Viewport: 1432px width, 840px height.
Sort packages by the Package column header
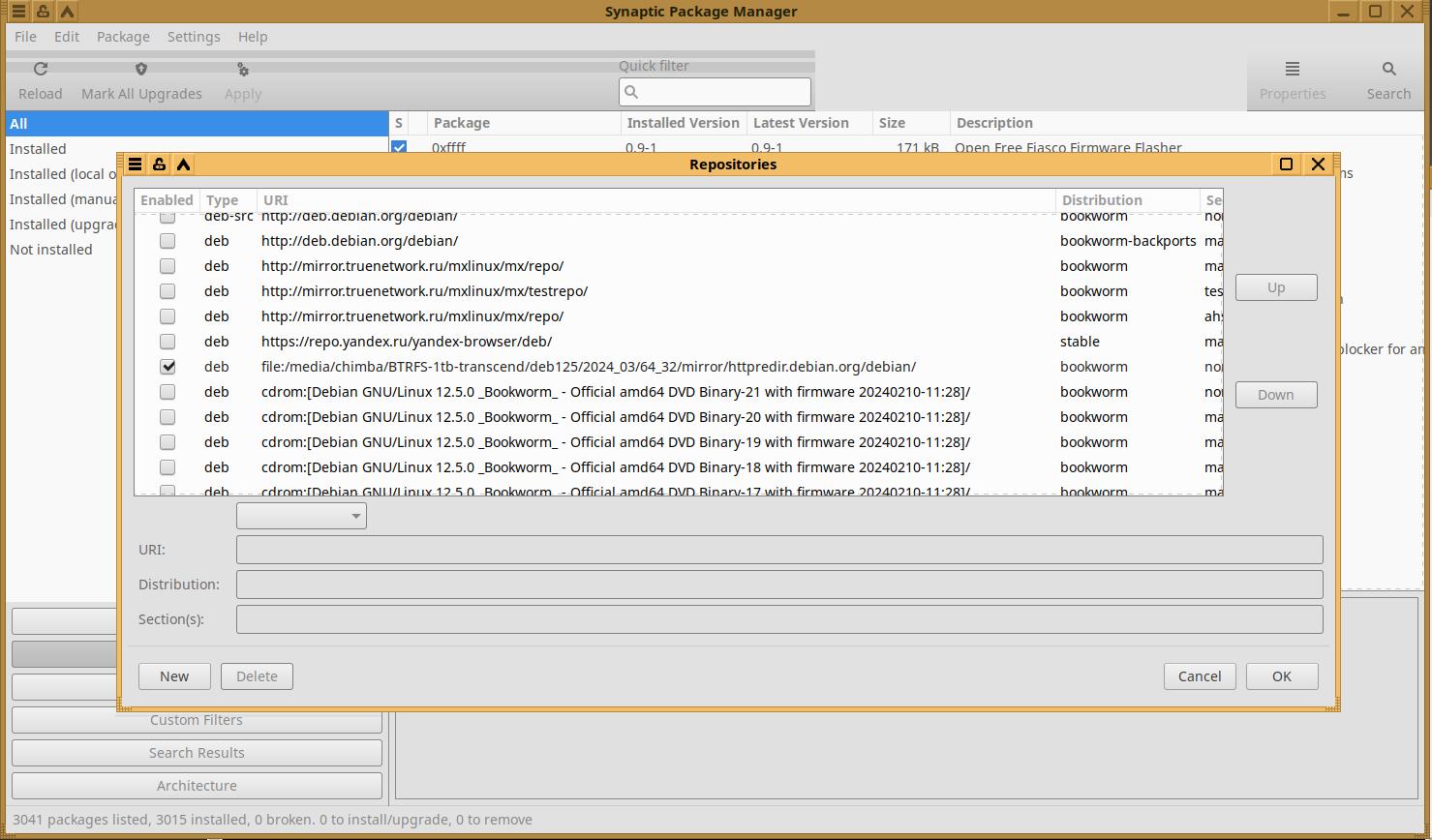tap(524, 123)
